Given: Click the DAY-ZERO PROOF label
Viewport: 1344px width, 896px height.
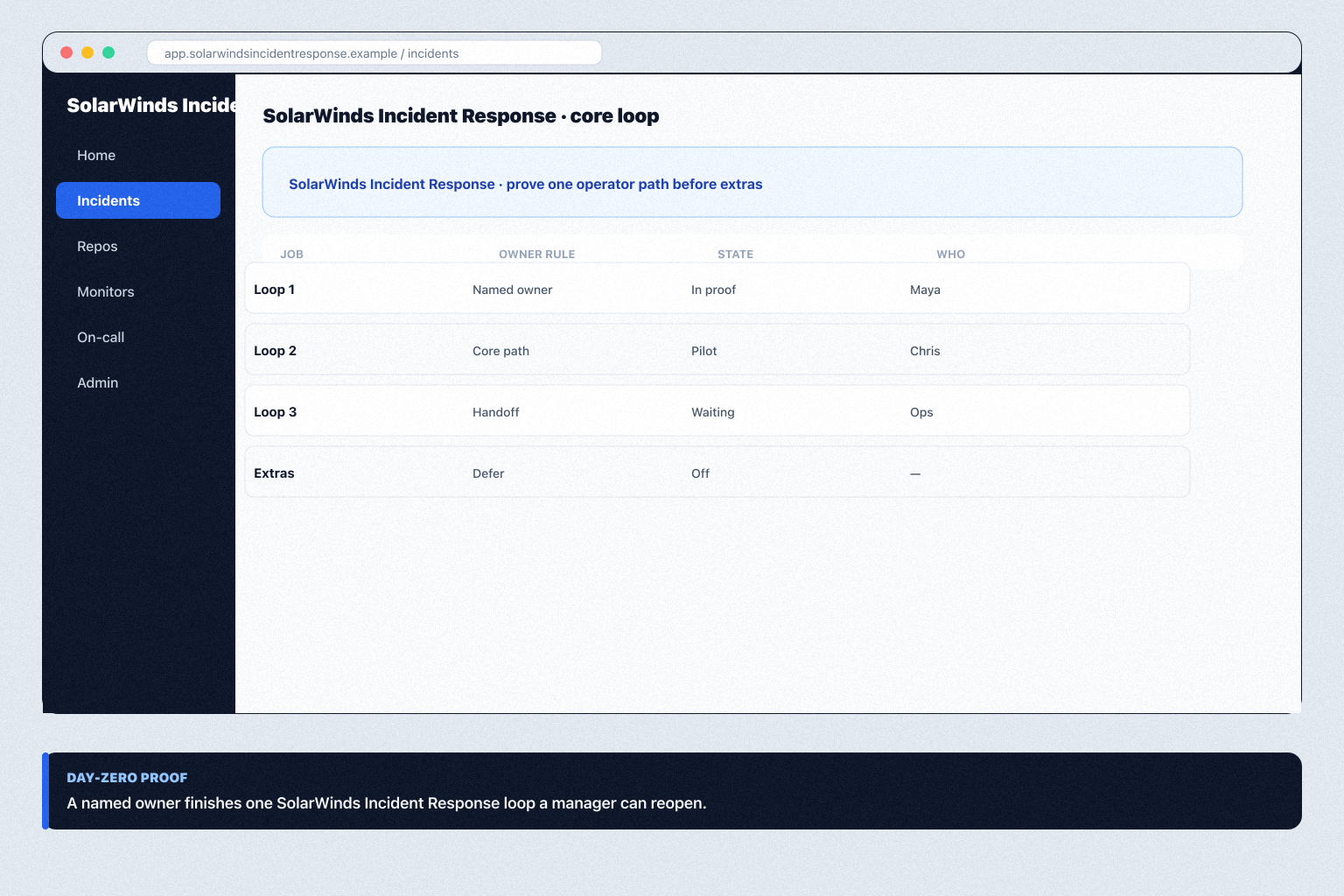Looking at the screenshot, I should point(127,778).
